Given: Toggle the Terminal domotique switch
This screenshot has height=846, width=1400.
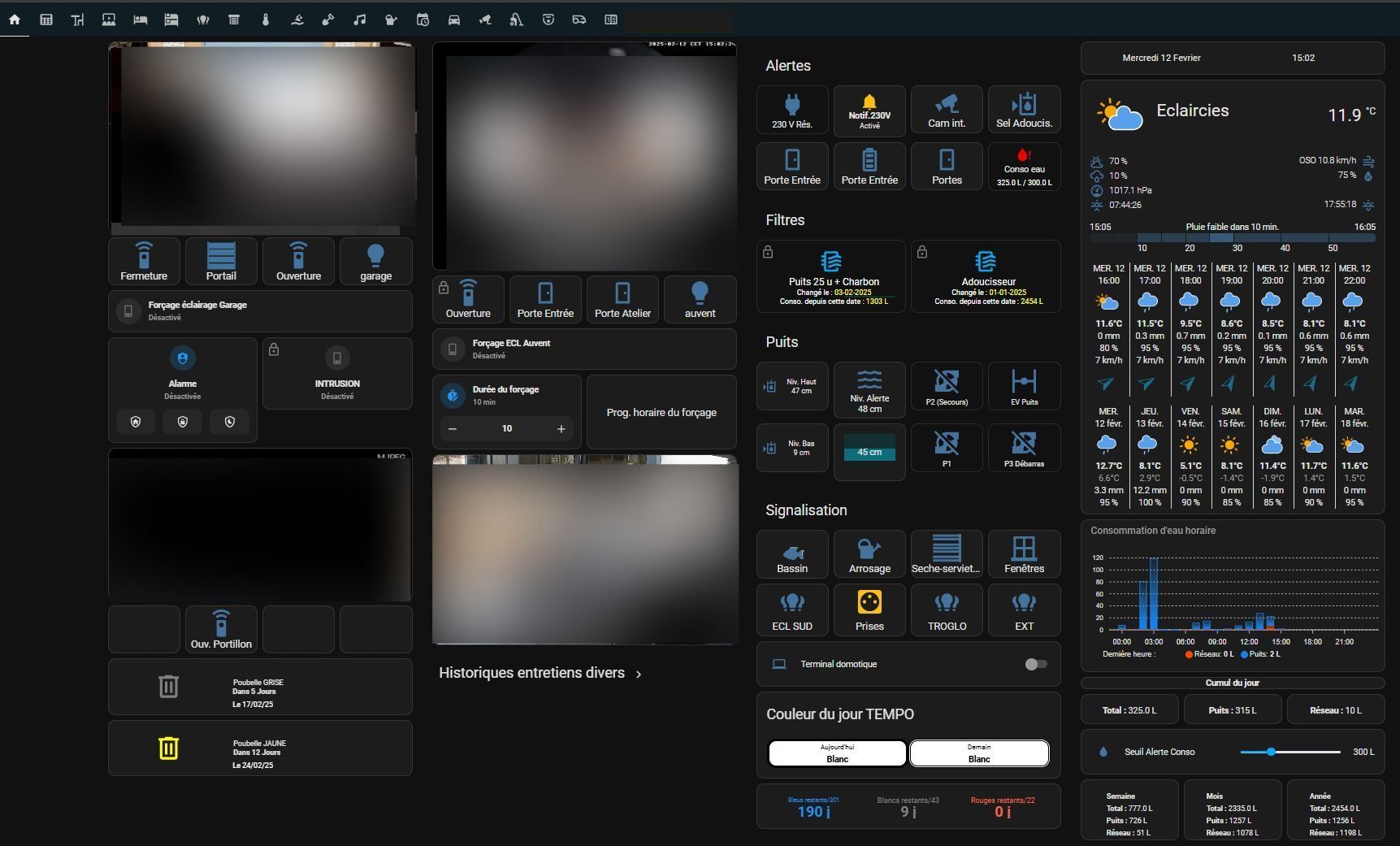Looking at the screenshot, I should (x=1035, y=664).
